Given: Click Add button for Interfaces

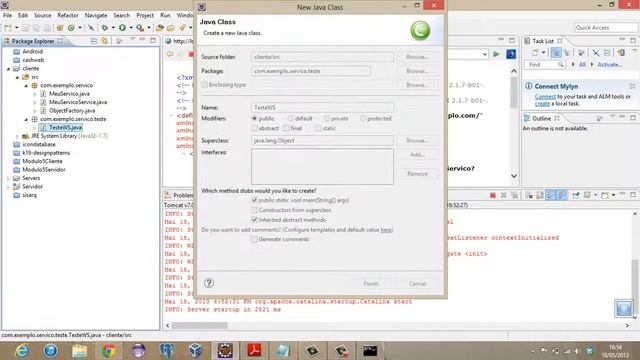Looking at the screenshot, I should [417, 155].
